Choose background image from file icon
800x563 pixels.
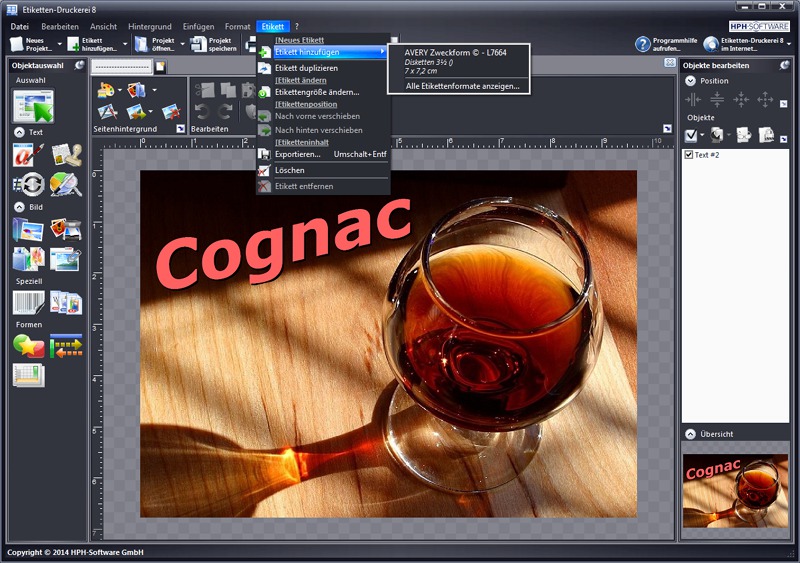coord(136,90)
